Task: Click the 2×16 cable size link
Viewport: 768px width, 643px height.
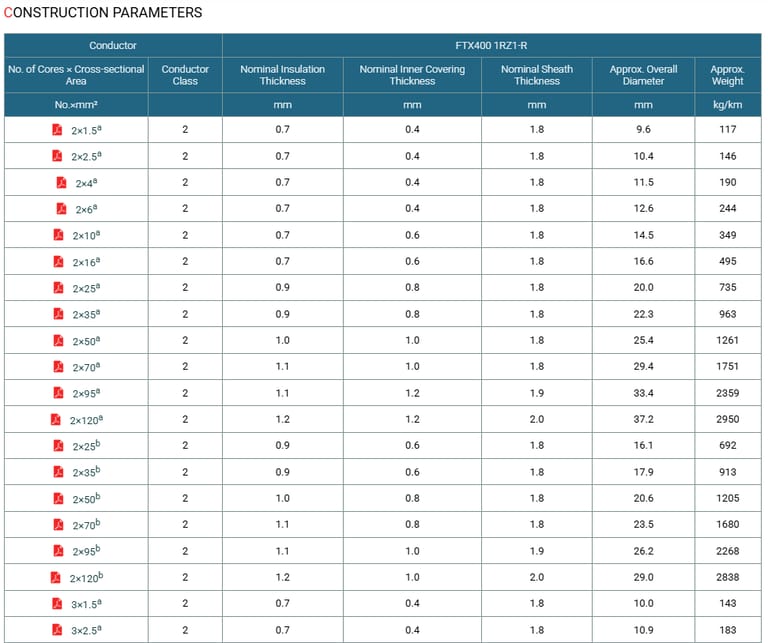Action: [x=86, y=262]
